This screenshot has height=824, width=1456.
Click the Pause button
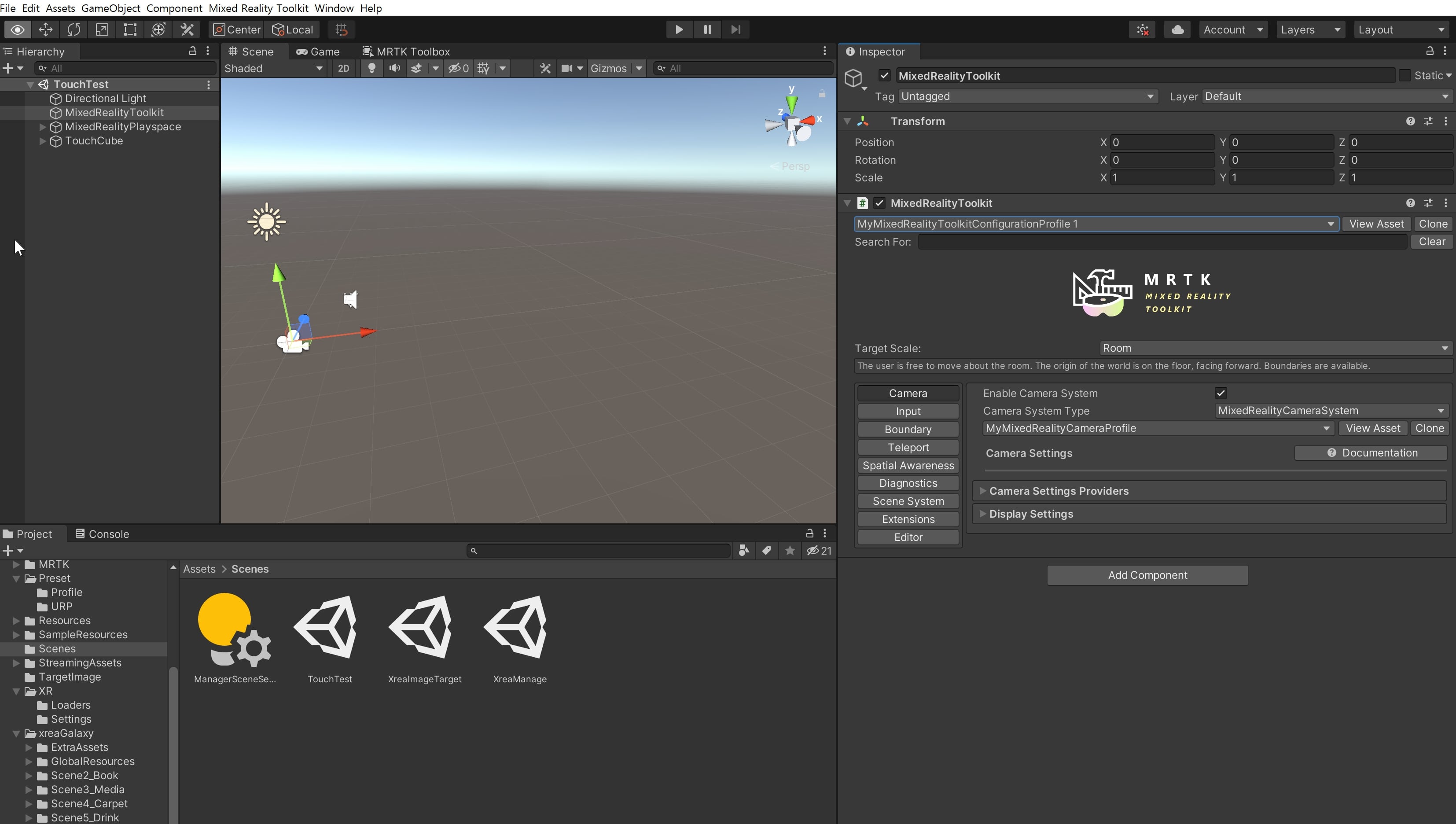[707, 29]
